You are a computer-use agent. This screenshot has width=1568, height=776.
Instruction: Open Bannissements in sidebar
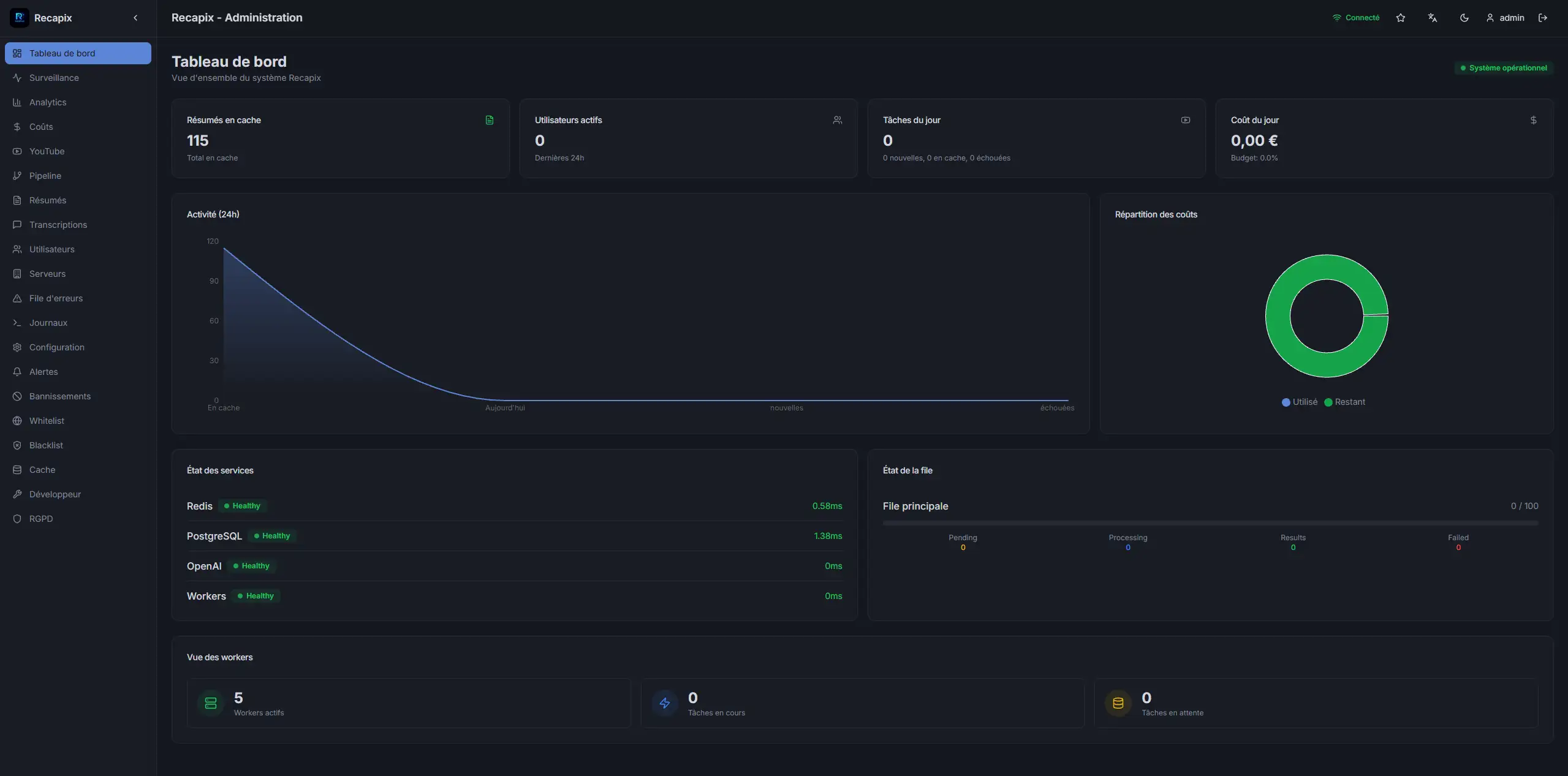59,396
